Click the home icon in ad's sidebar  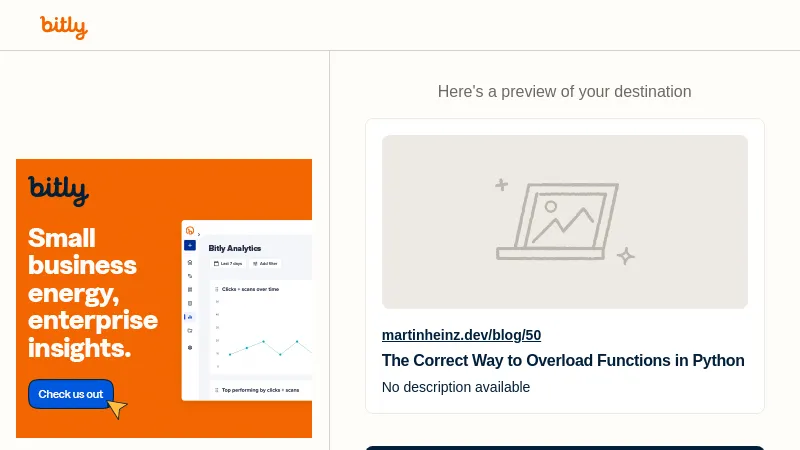point(190,260)
